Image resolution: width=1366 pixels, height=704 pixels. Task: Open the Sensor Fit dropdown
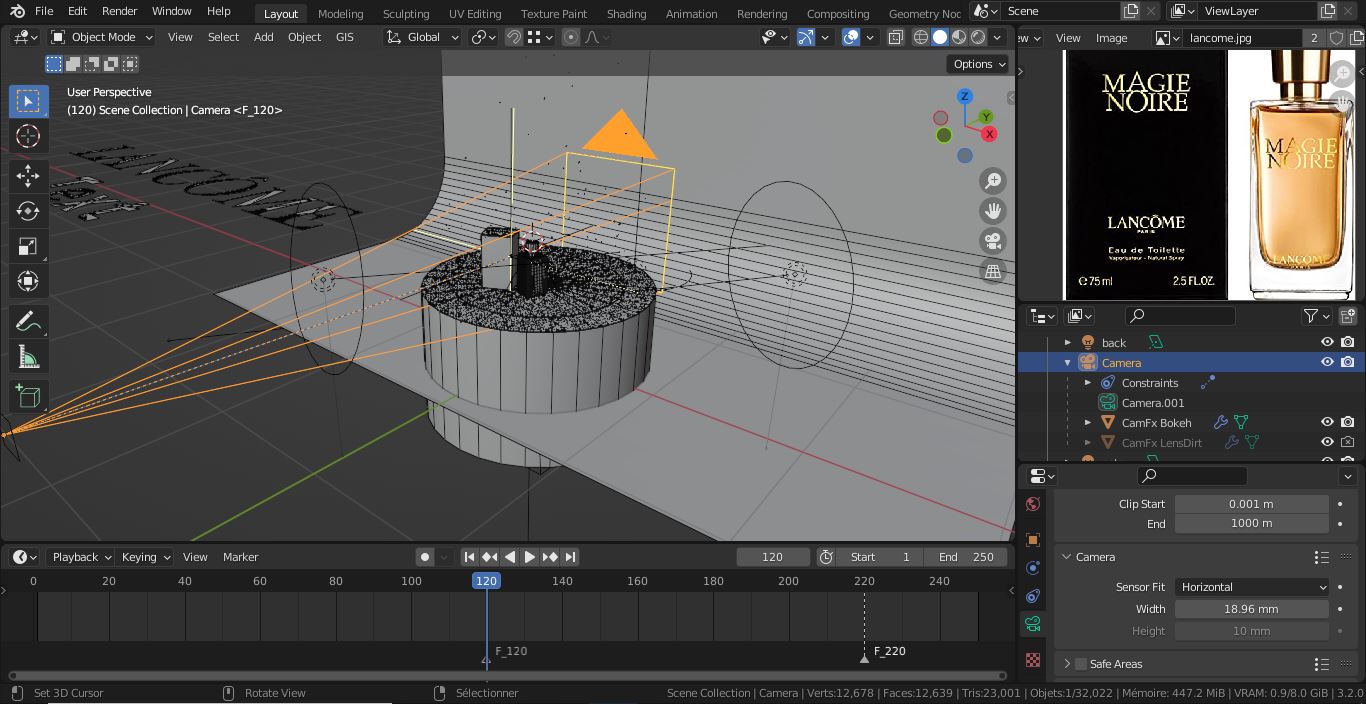1251,587
